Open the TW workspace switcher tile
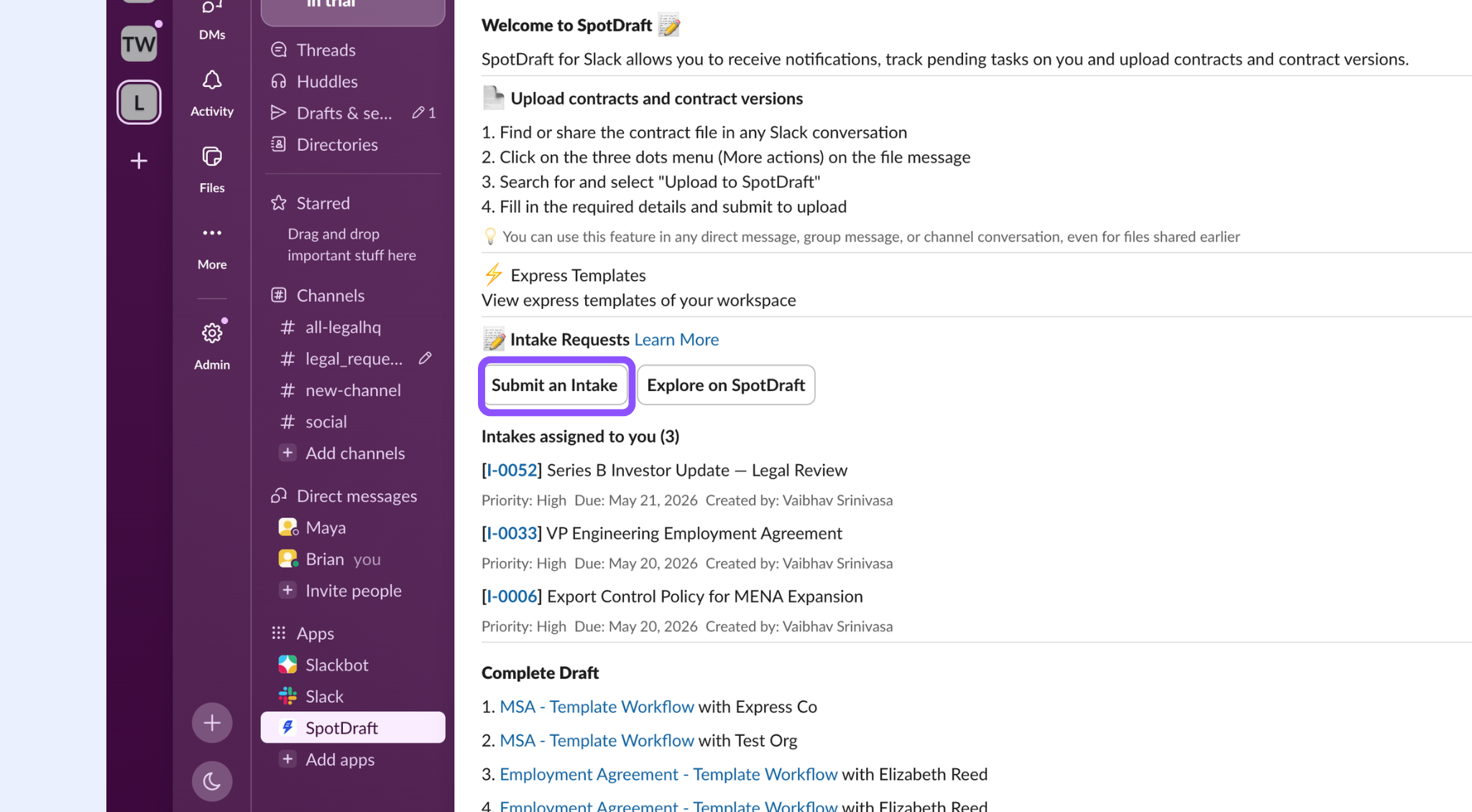This screenshot has height=812, width=1472. pyautogui.click(x=139, y=44)
